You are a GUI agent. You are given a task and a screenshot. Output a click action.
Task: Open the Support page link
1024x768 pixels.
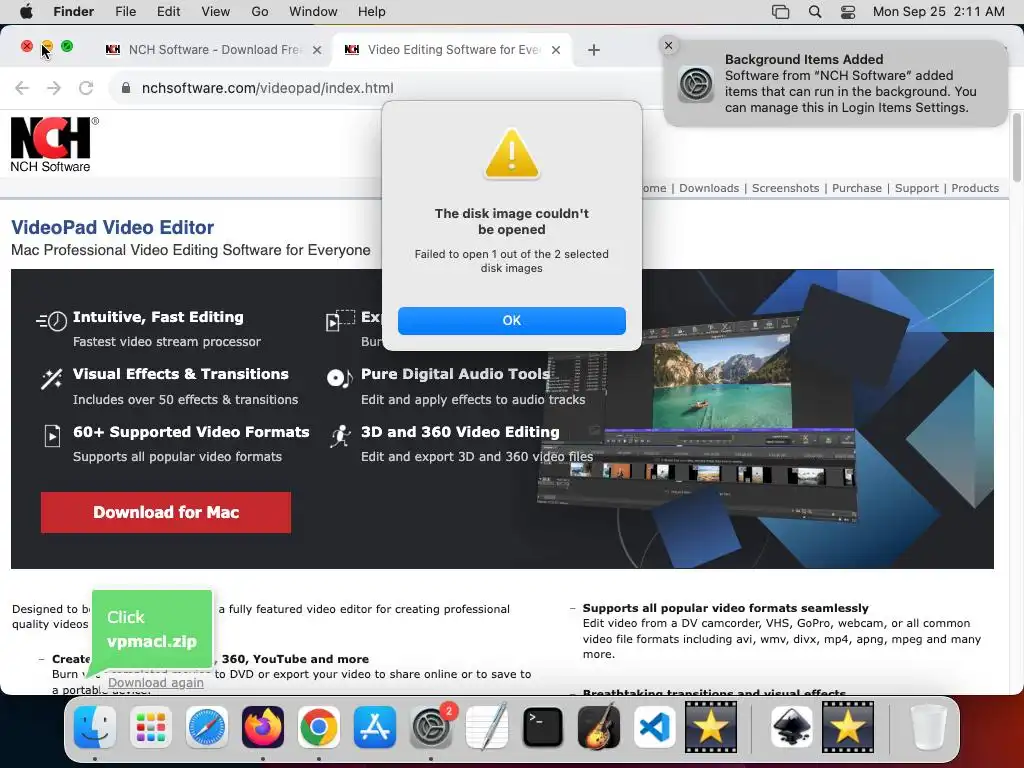point(916,188)
